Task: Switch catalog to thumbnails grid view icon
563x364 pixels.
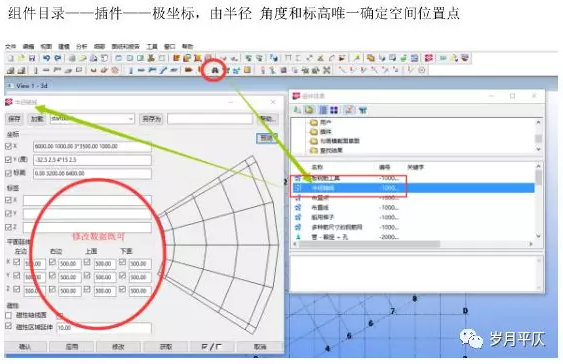Action: coord(334,110)
